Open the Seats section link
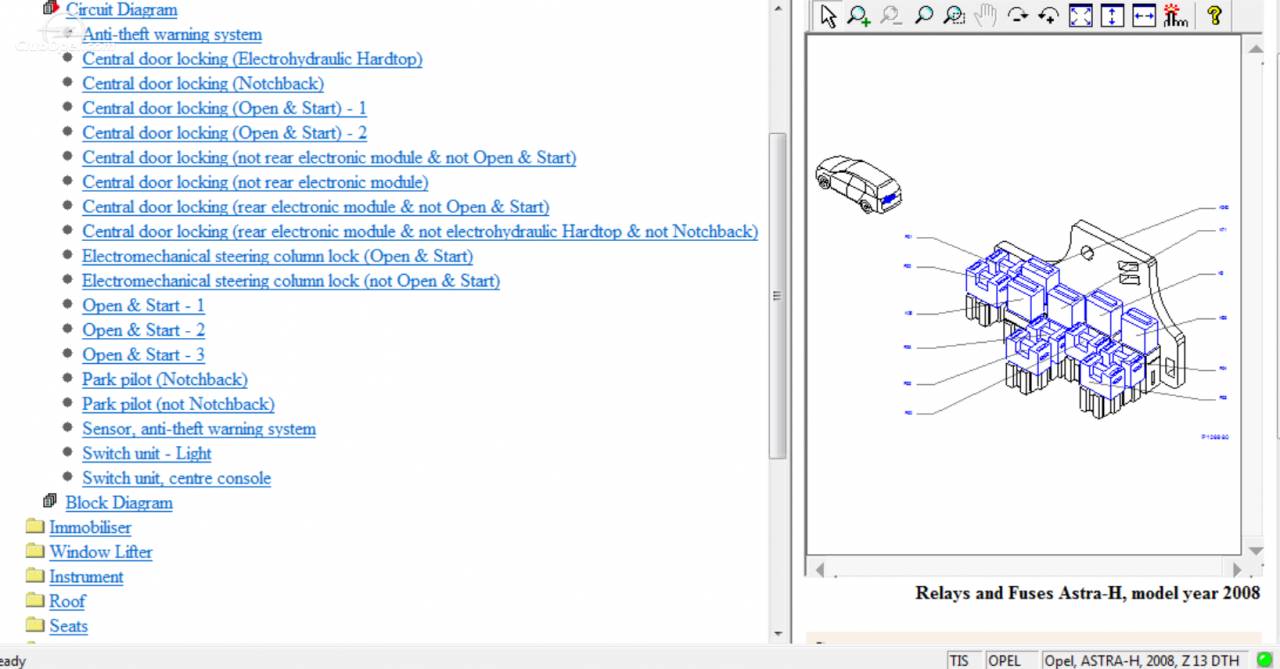The width and height of the screenshot is (1280, 669). pos(69,626)
